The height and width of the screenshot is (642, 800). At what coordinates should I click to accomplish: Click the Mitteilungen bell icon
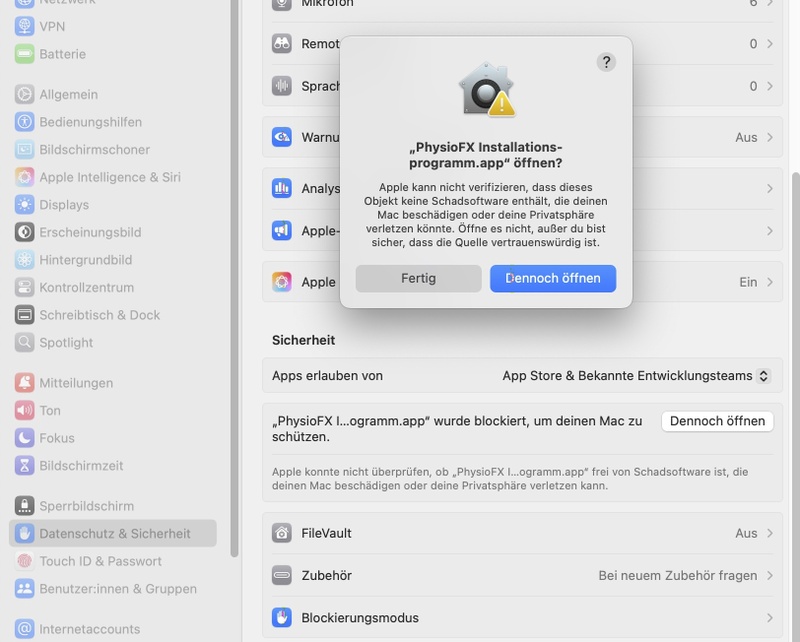(24, 382)
